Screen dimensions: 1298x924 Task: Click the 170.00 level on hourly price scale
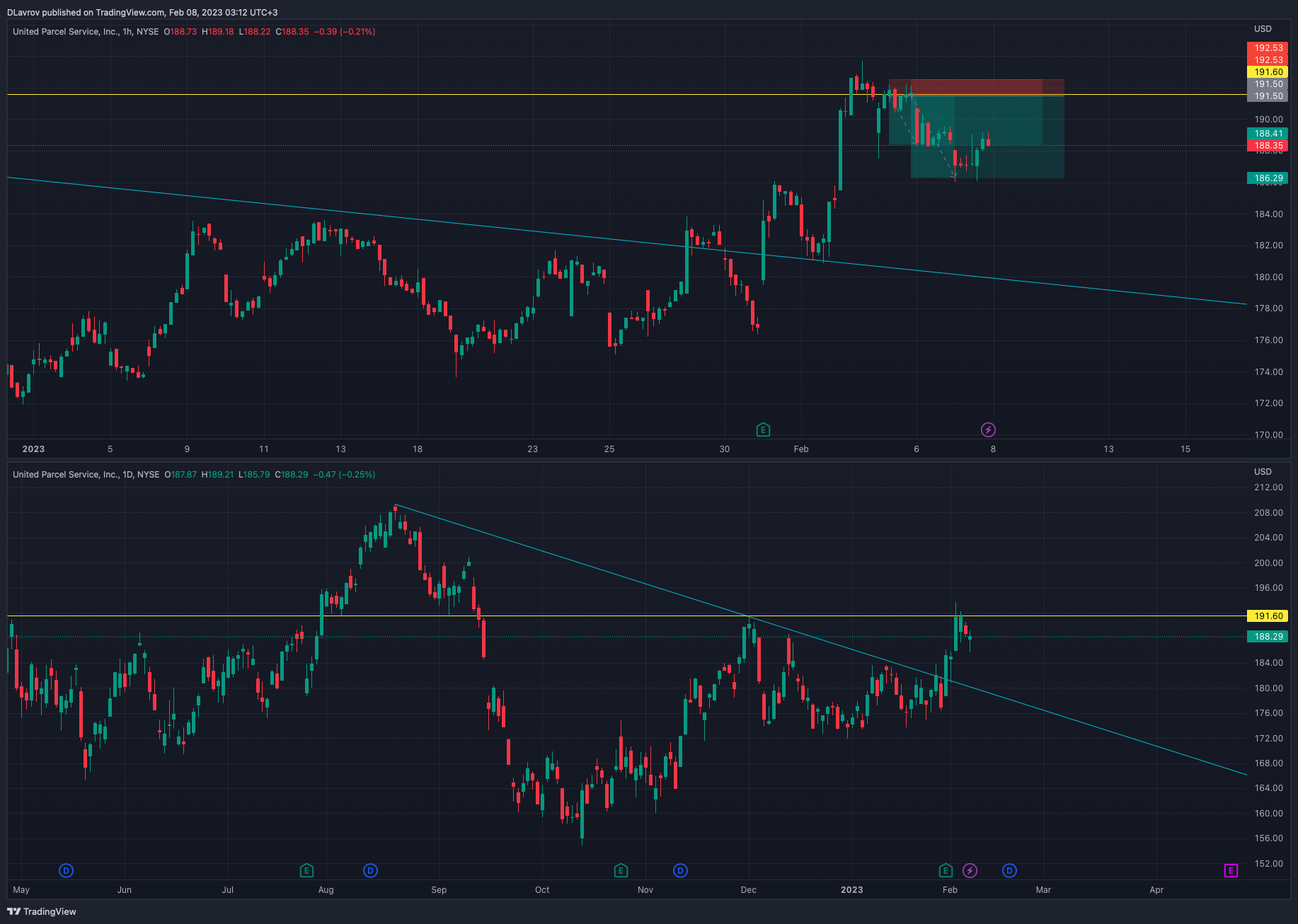coord(1268,435)
